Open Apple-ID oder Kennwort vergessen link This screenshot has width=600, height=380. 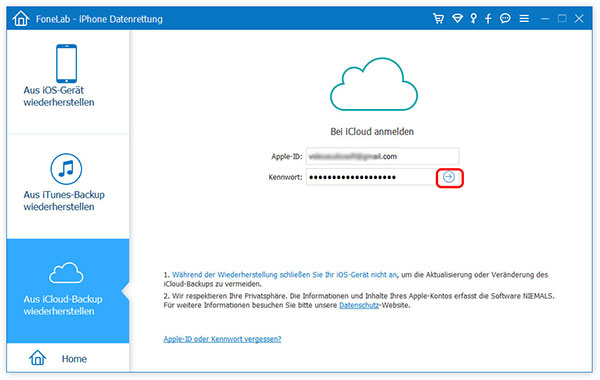[x=222, y=339]
